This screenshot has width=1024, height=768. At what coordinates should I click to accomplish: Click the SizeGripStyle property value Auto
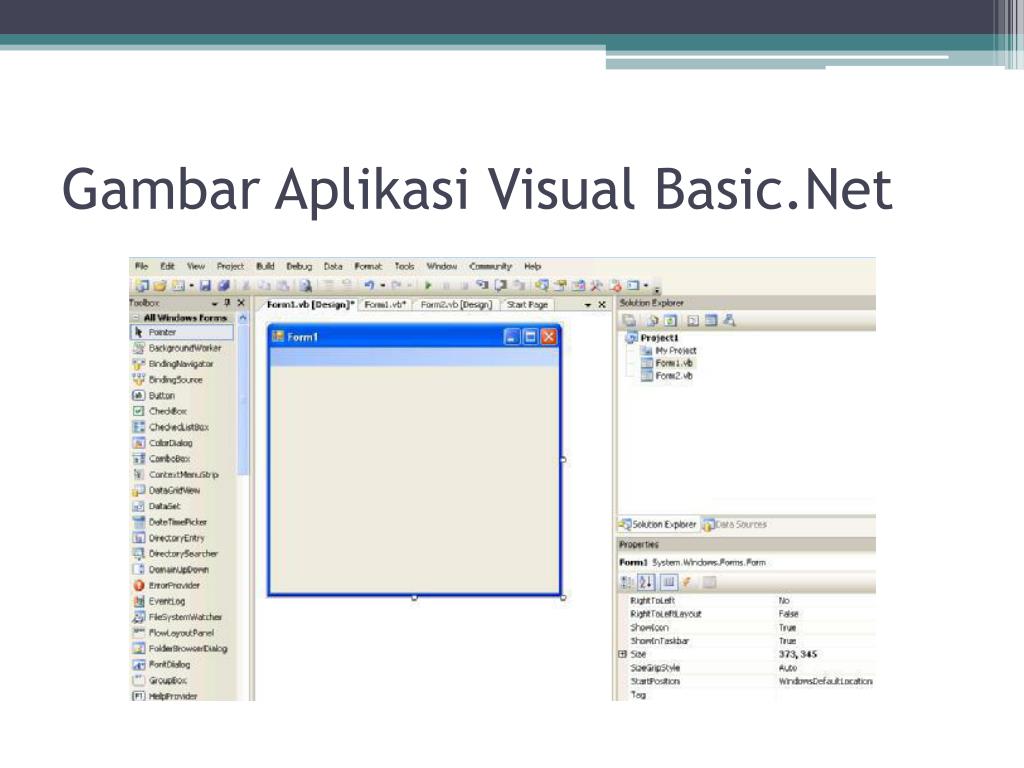pyautogui.click(x=788, y=668)
